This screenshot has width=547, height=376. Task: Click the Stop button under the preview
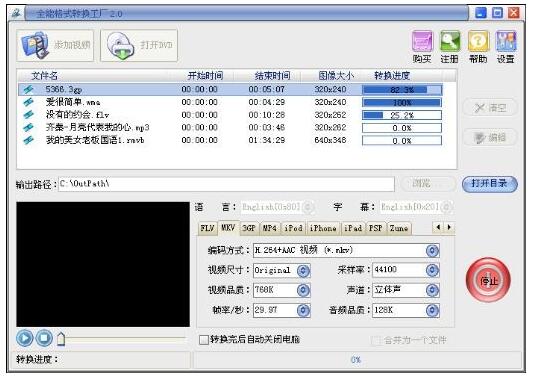pyautogui.click(x=44, y=338)
